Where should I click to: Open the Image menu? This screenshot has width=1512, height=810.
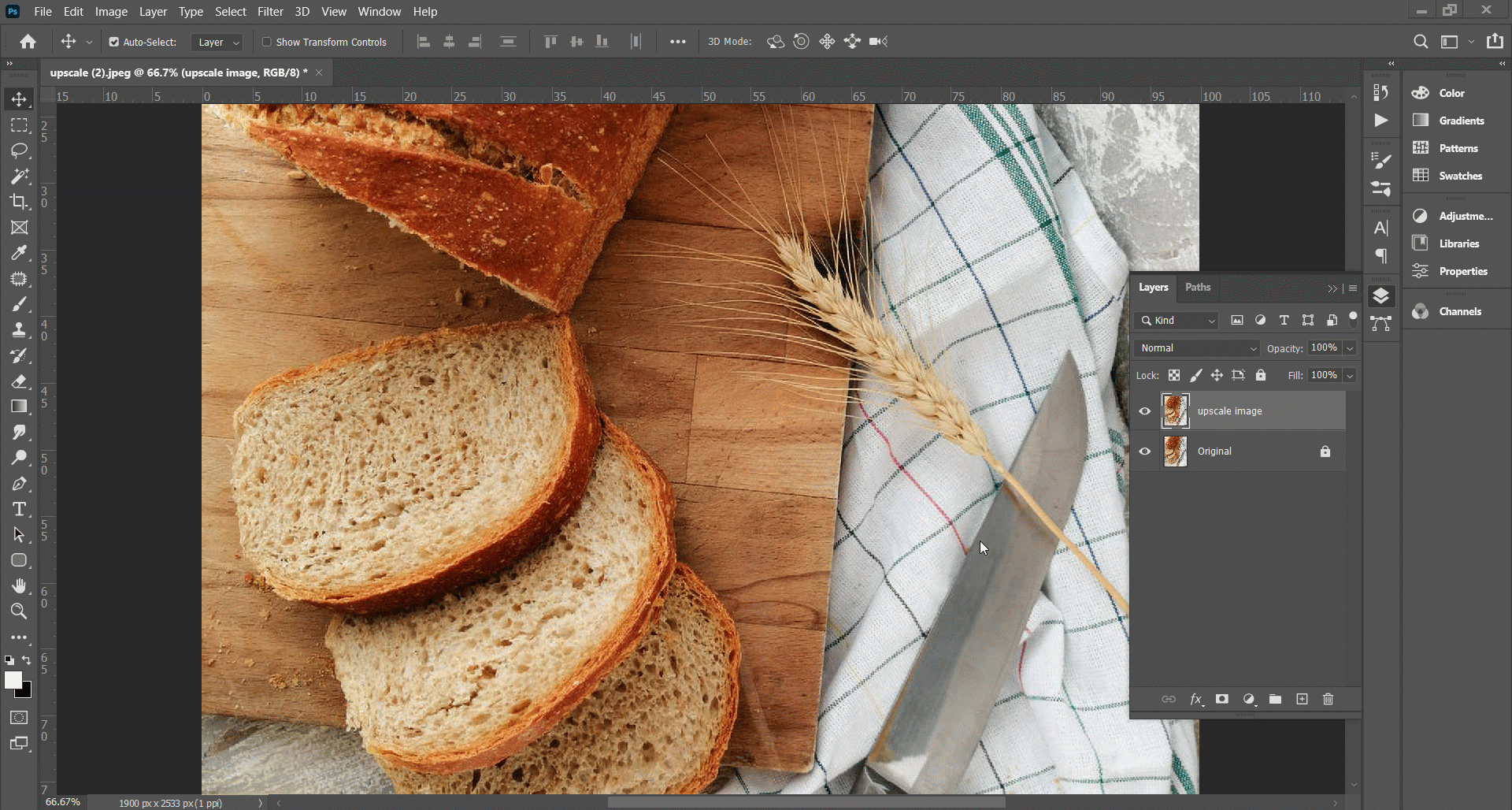tap(111, 11)
